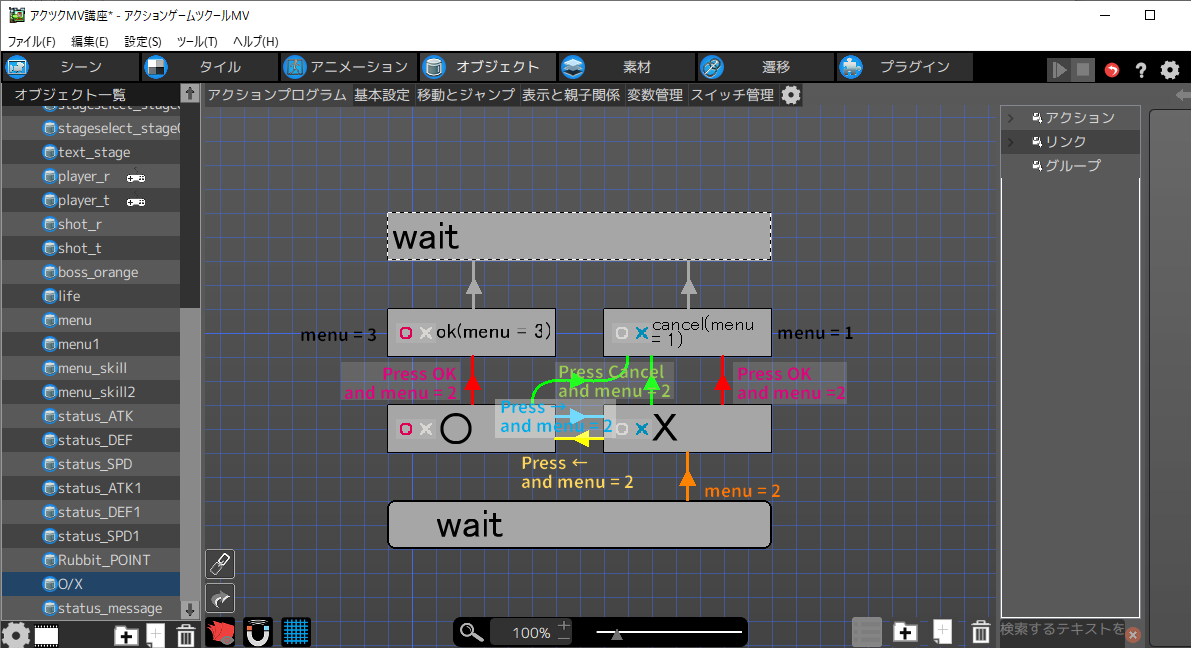
Task: Click the red layers visibility icon
Action: (220, 632)
